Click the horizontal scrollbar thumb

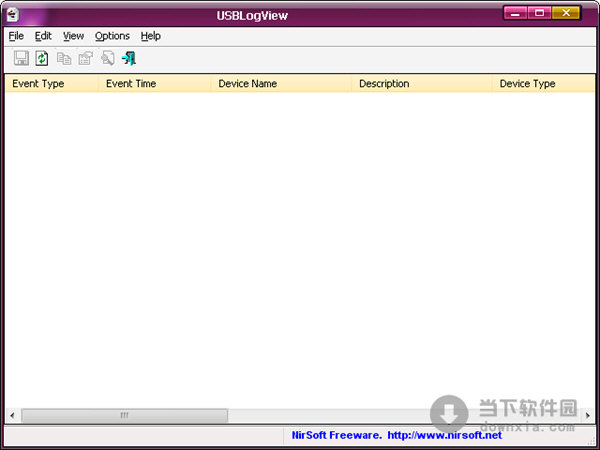coord(124,416)
